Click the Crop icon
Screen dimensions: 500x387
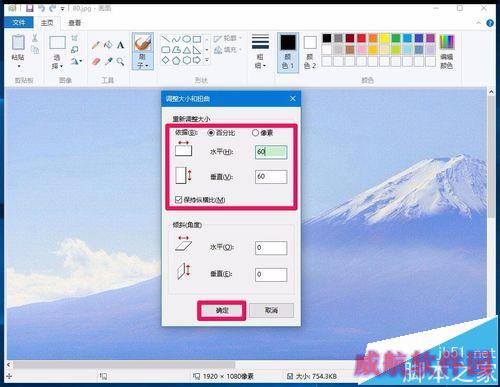click(75, 39)
